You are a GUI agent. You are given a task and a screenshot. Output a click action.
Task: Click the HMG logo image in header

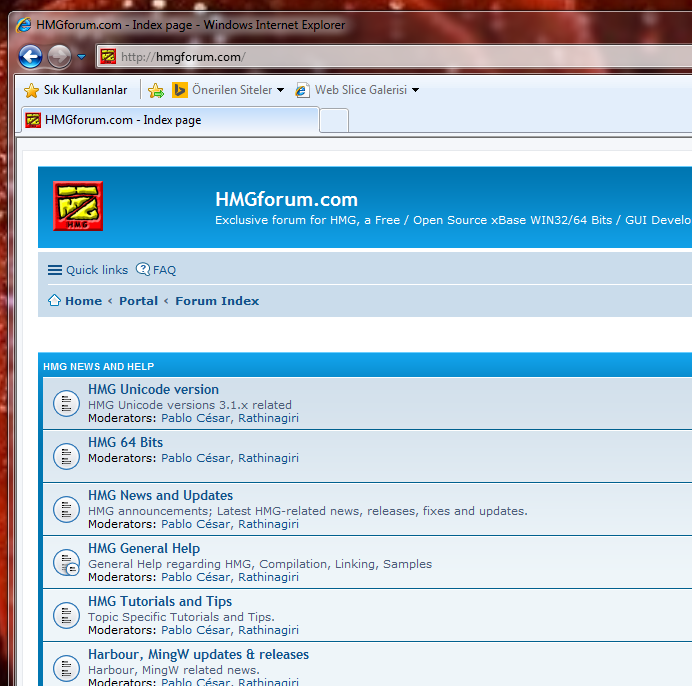[x=78, y=206]
